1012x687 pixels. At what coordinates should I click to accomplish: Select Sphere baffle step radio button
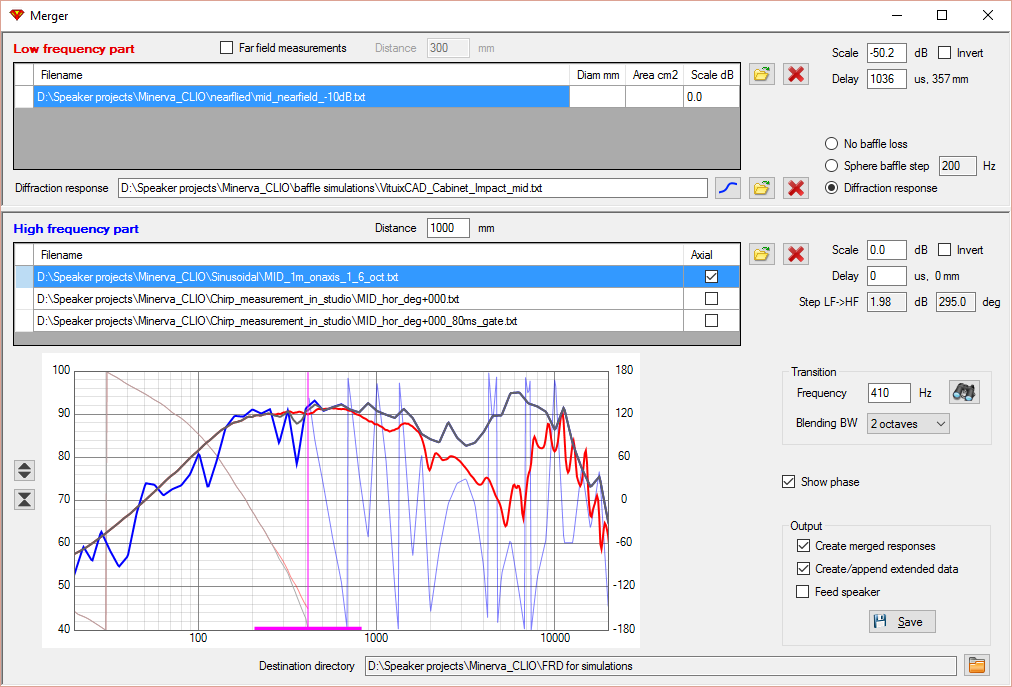832,166
